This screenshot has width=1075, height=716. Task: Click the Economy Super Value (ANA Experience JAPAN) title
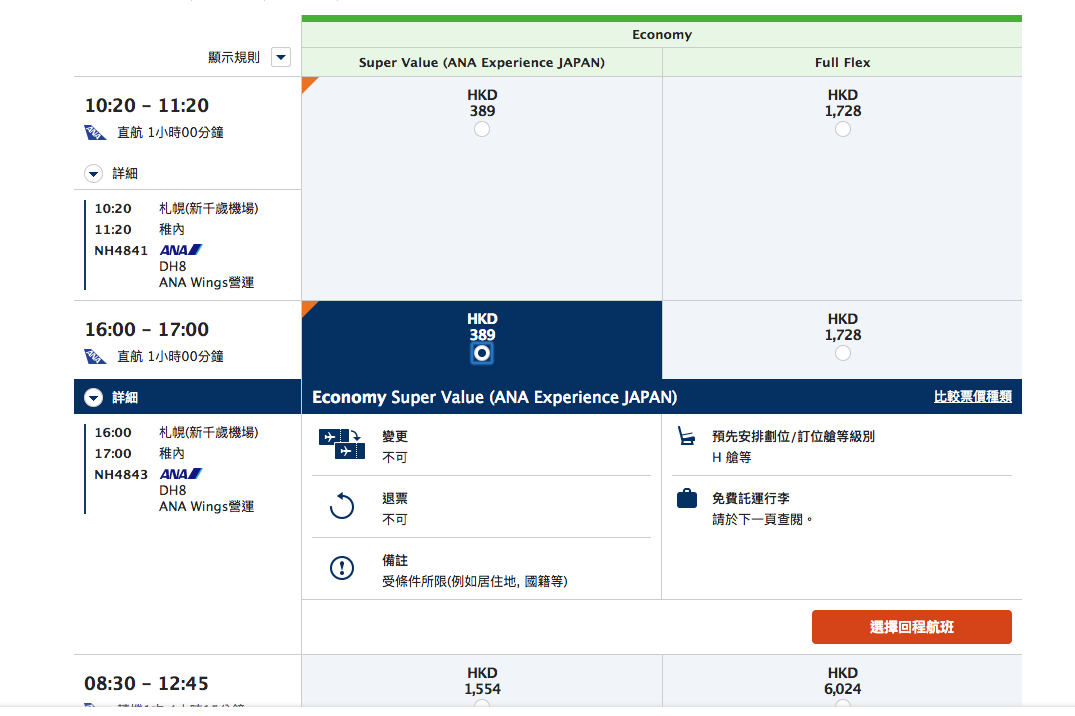(x=494, y=397)
